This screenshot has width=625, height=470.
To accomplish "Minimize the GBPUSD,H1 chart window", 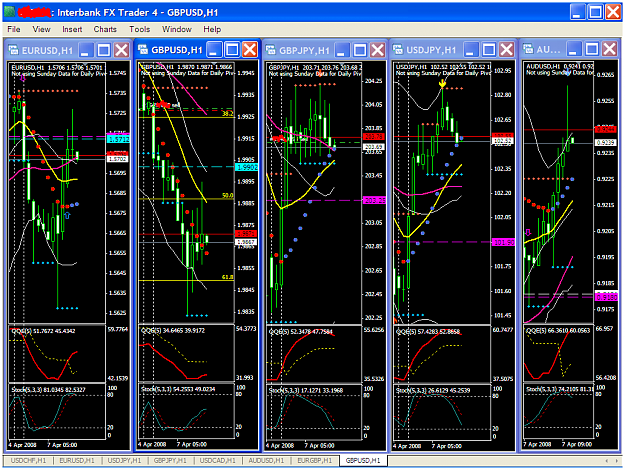I will (x=214, y=50).
